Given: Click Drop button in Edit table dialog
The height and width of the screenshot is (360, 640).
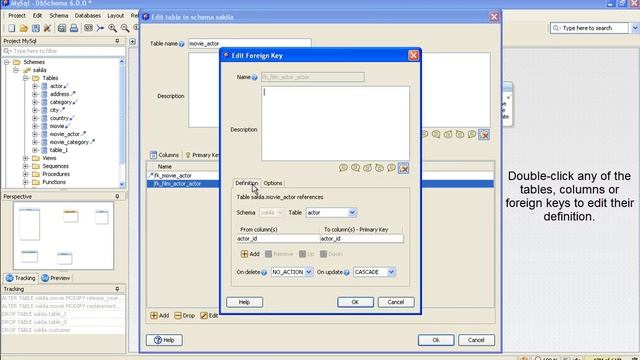Looking at the screenshot, I should (x=184, y=316).
